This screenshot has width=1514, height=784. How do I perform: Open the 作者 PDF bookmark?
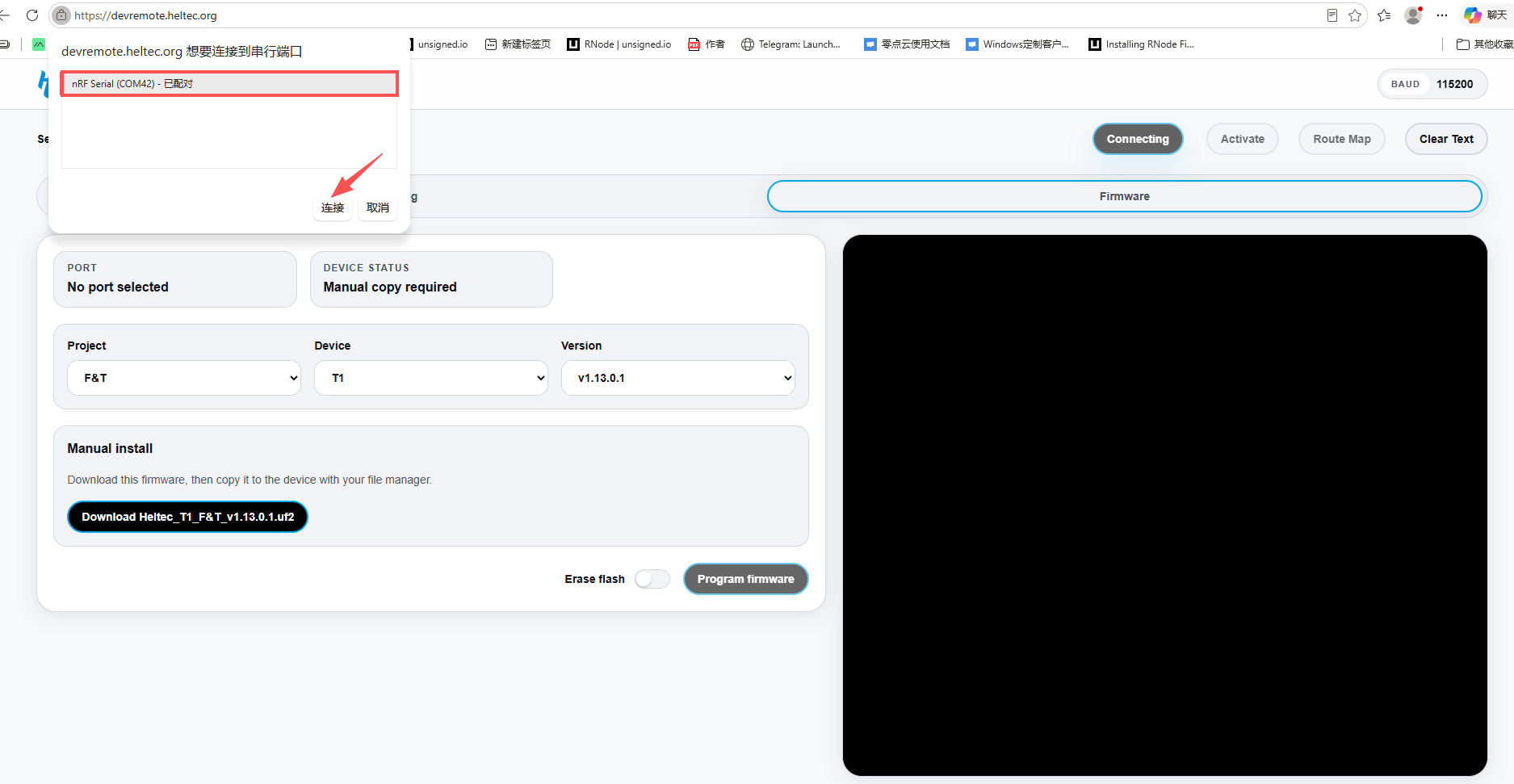pyautogui.click(x=707, y=44)
